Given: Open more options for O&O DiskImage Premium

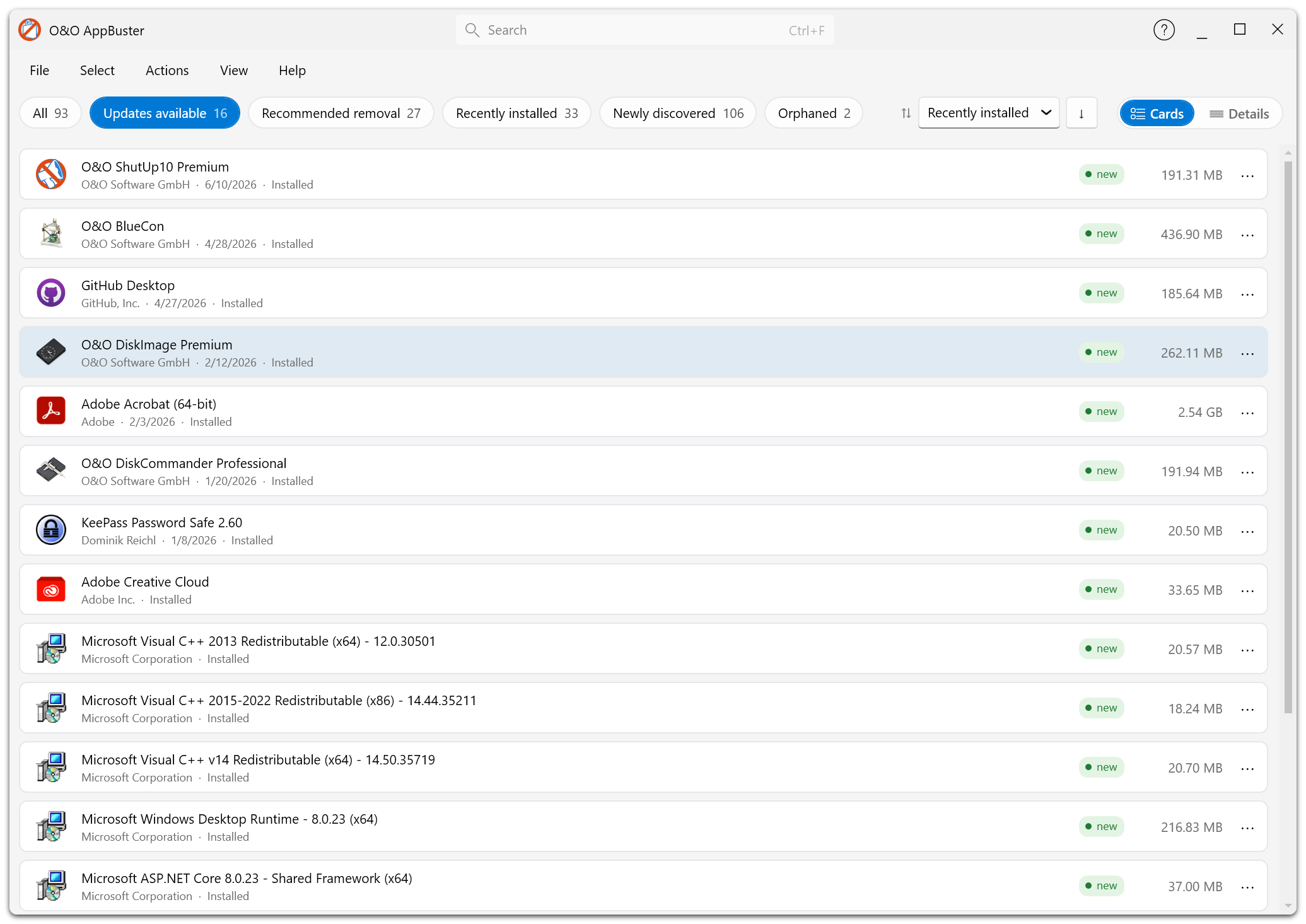Looking at the screenshot, I should (x=1247, y=354).
